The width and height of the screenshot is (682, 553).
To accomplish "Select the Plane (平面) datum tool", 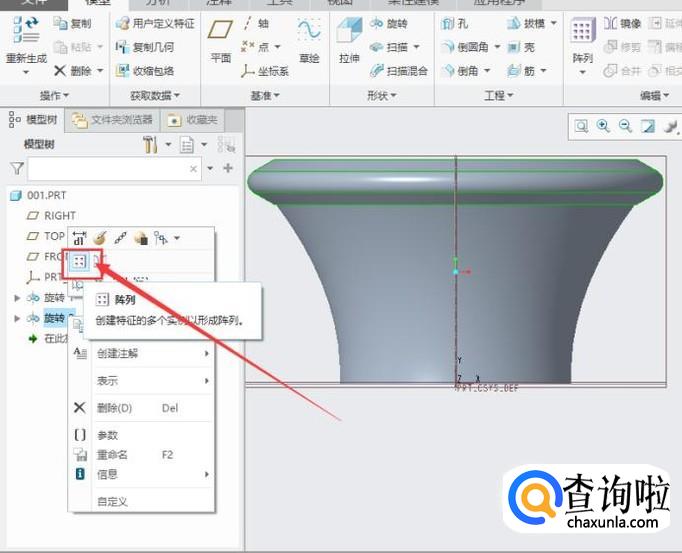I will (x=220, y=40).
